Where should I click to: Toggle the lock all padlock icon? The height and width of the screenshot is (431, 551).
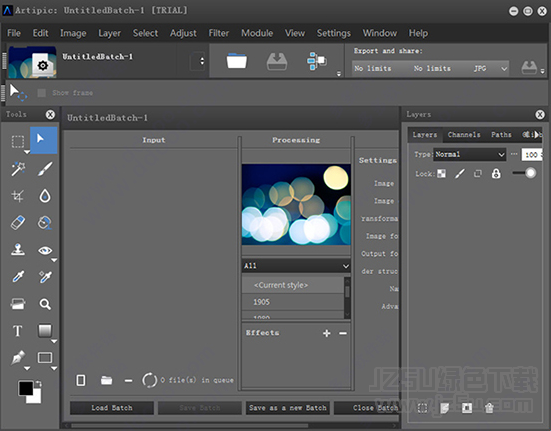point(496,174)
